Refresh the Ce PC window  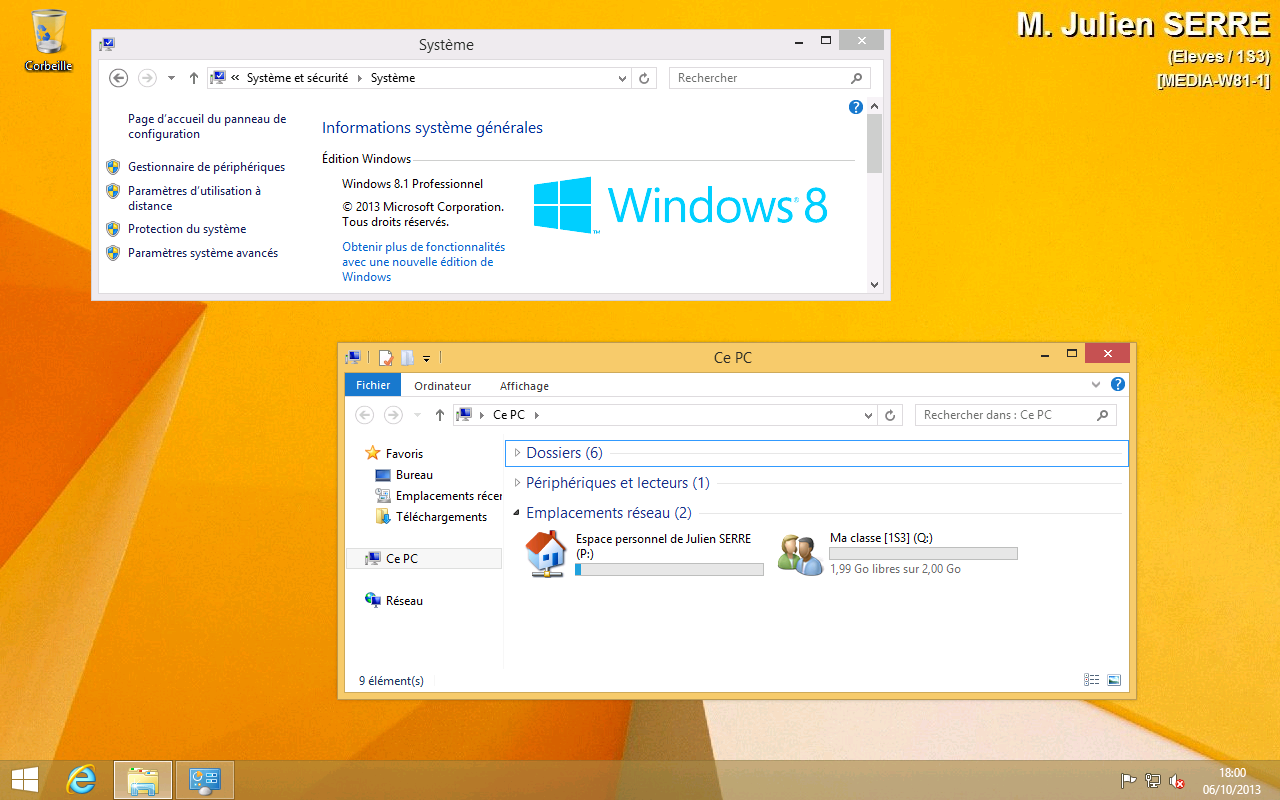click(891, 415)
